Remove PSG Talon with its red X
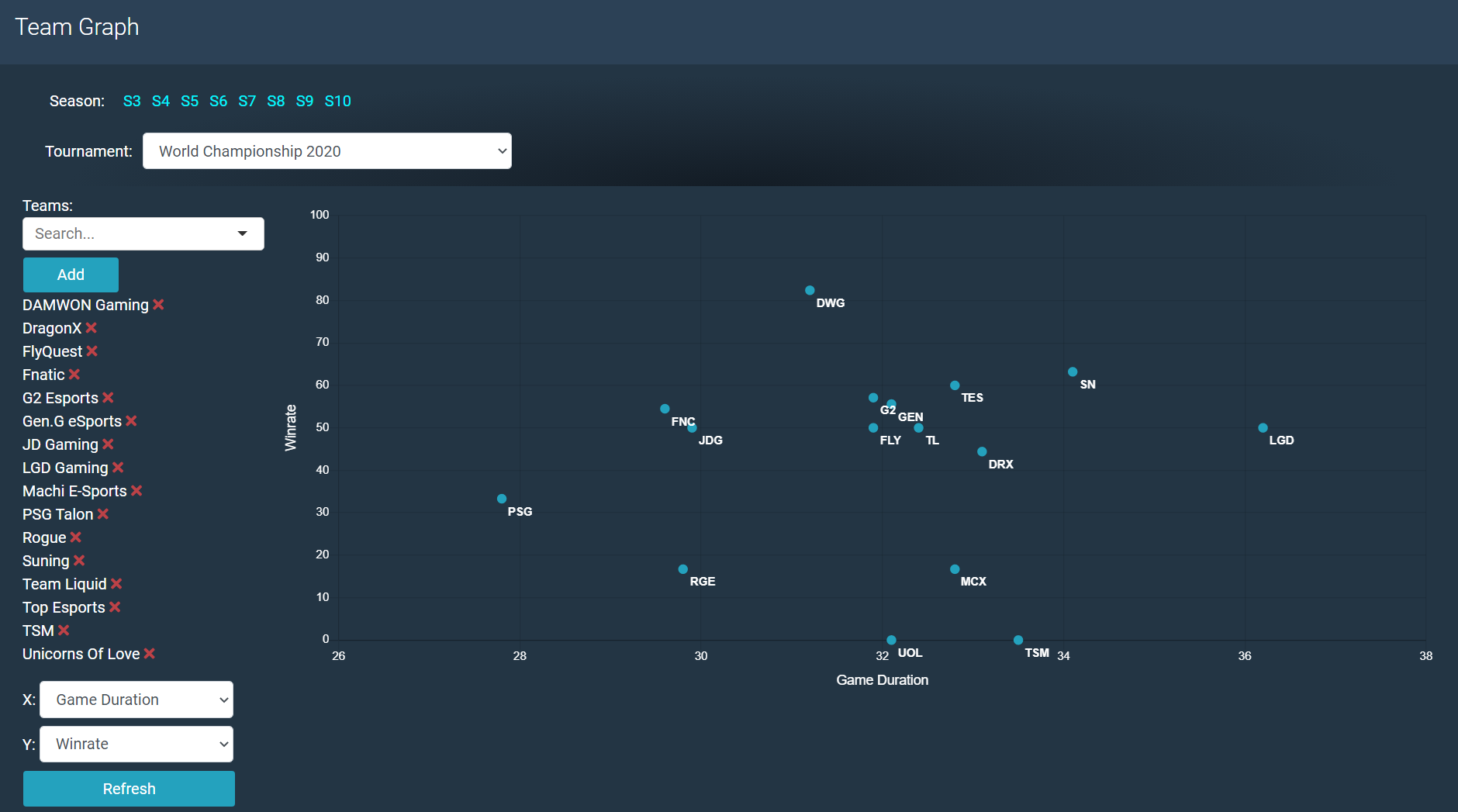 103,514
